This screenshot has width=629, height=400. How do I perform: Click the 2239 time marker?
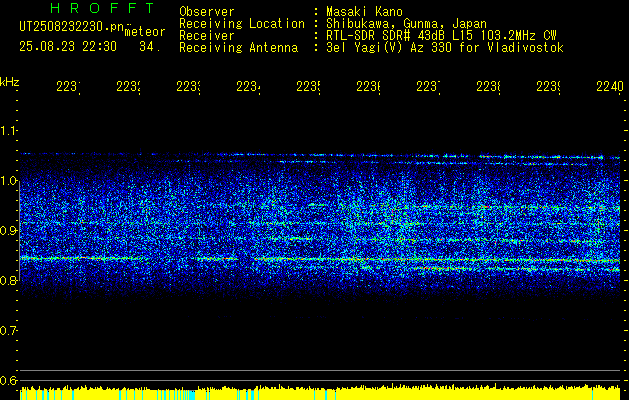[x=549, y=87]
